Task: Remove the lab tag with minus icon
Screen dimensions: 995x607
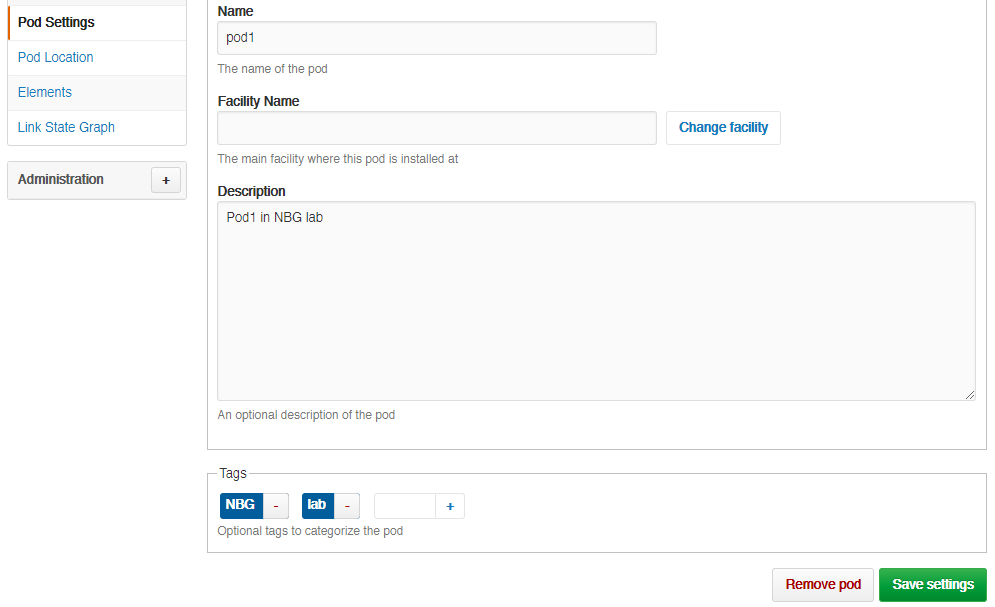Action: [x=347, y=506]
